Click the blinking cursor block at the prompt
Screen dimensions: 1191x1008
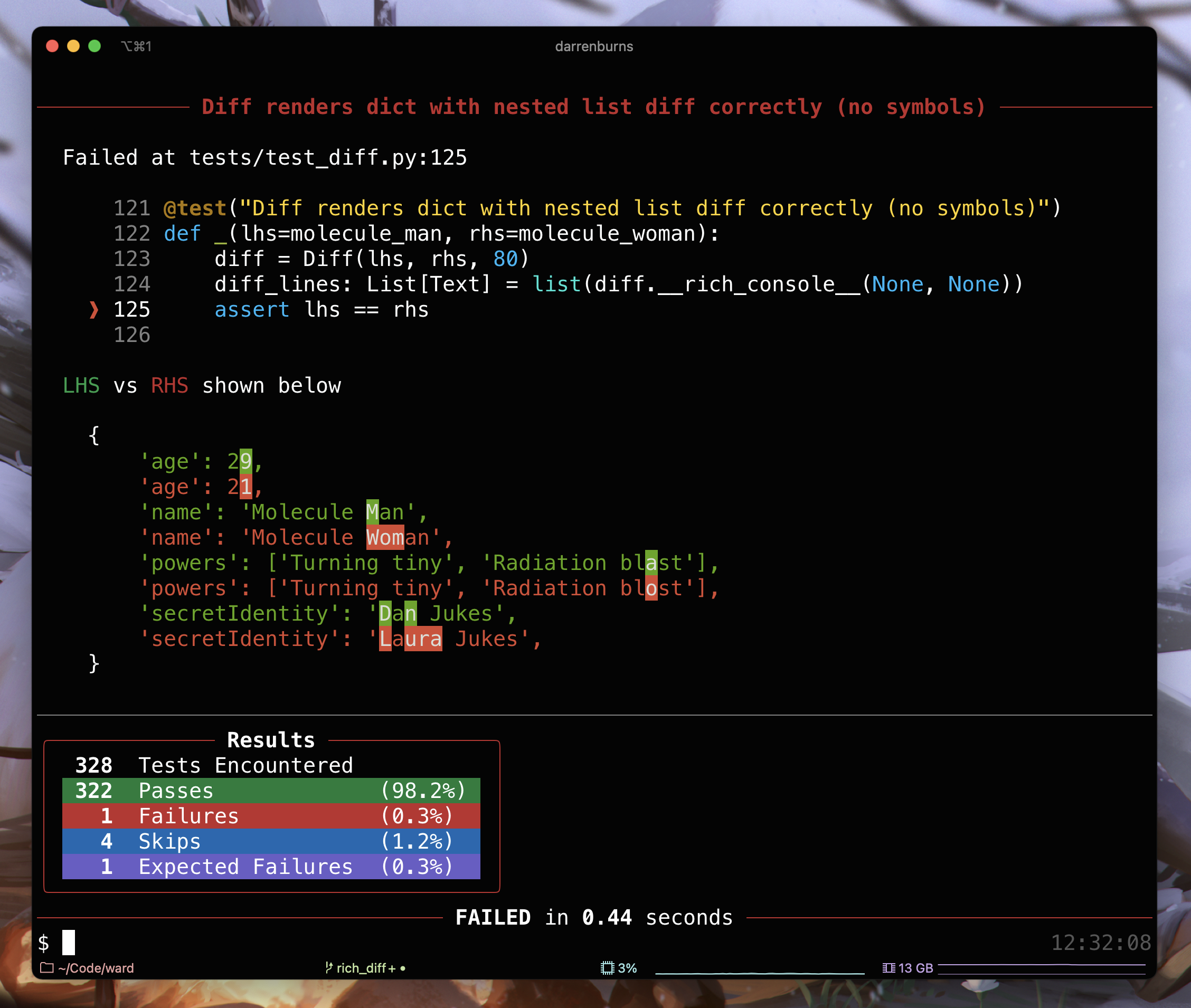[x=69, y=942]
